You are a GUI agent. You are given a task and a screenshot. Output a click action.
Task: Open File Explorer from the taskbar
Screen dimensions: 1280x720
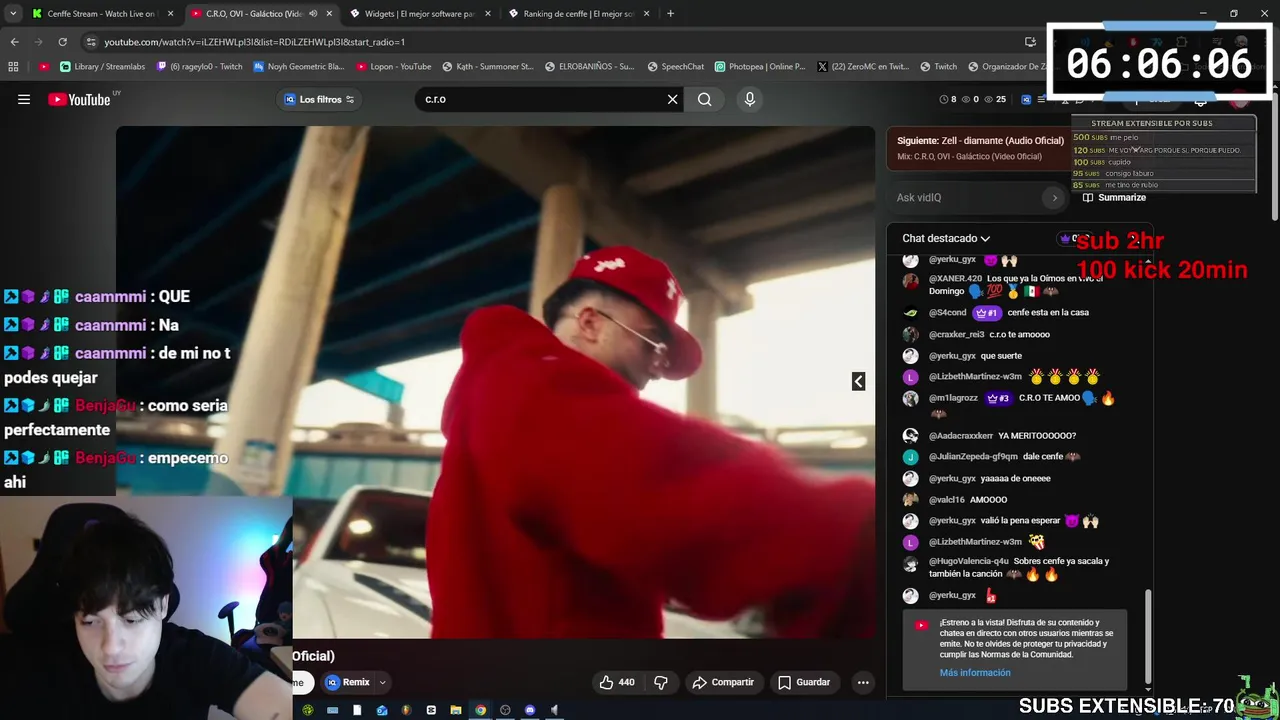point(455,710)
